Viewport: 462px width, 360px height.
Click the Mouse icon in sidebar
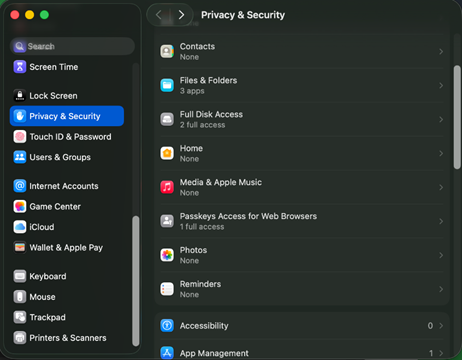(20, 297)
